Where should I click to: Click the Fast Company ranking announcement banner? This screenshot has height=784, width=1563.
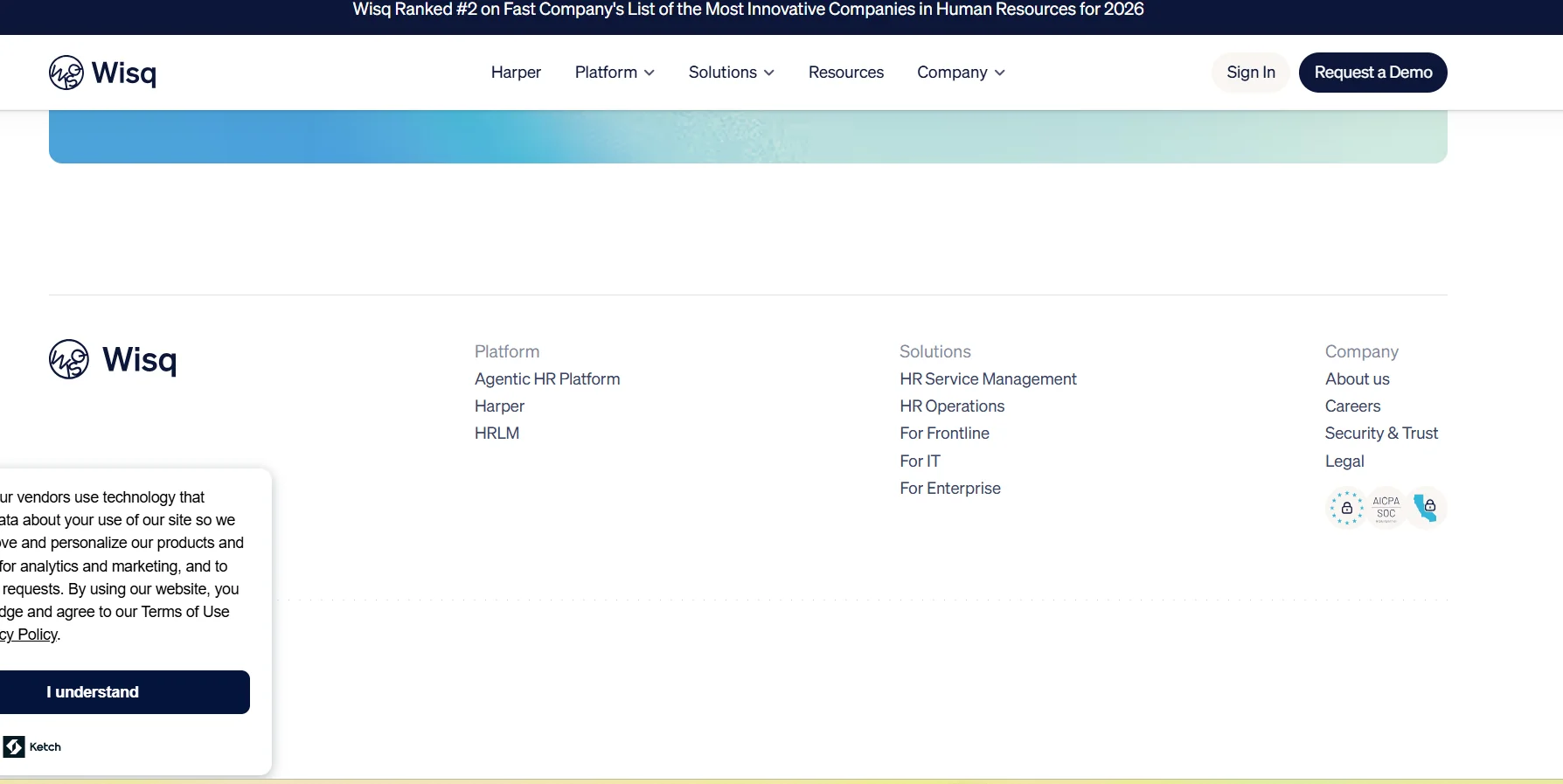(747, 10)
